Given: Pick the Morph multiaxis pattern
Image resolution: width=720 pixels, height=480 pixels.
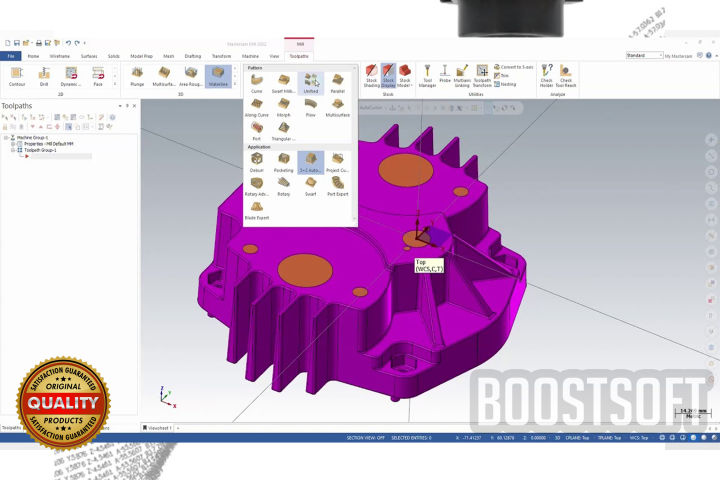Looking at the screenshot, I should 284,107.
